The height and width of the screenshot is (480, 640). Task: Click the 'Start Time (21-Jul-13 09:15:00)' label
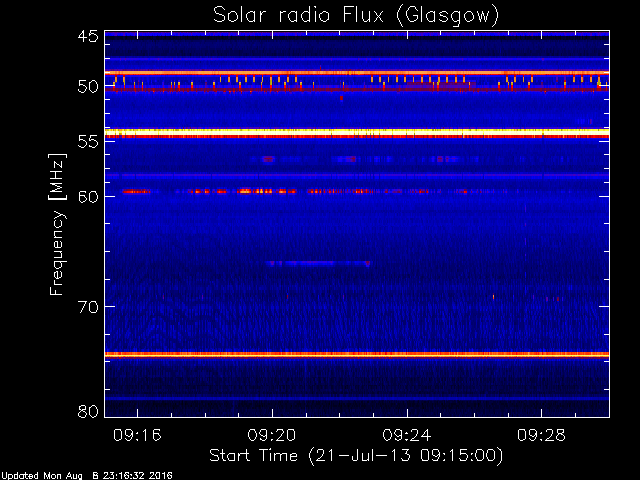(356, 456)
